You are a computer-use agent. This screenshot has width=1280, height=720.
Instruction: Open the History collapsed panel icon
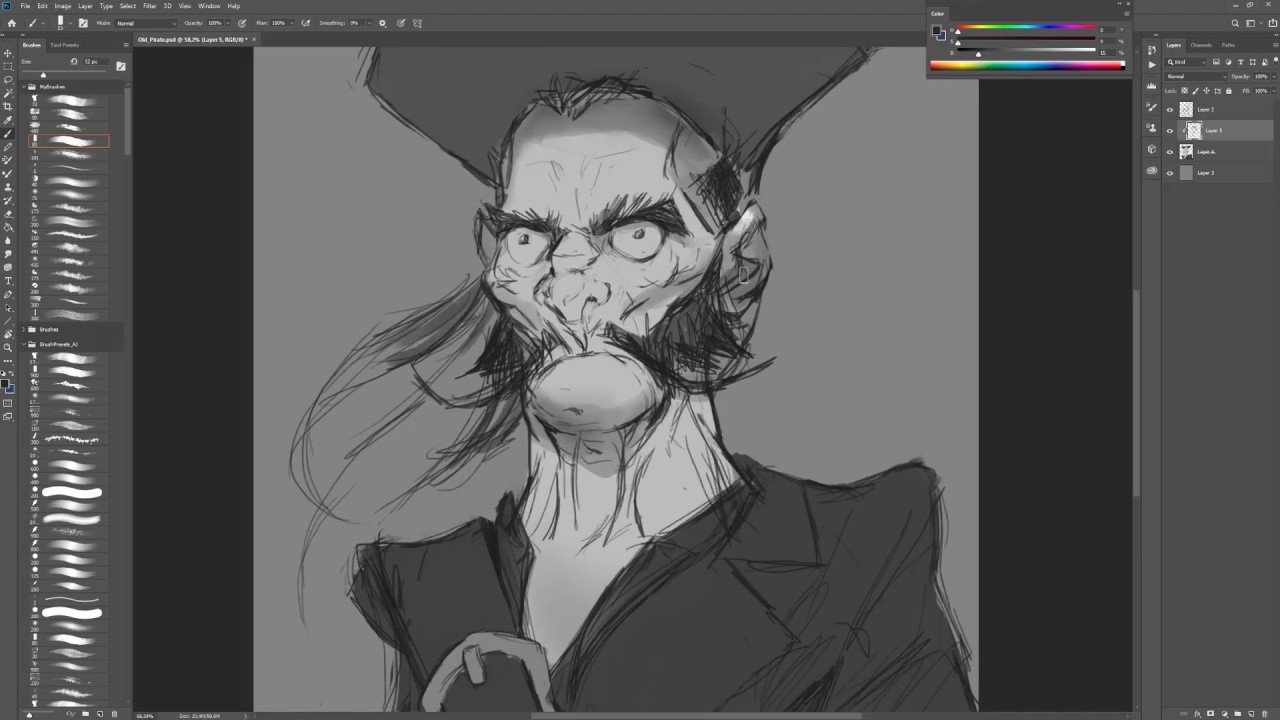click(1152, 50)
